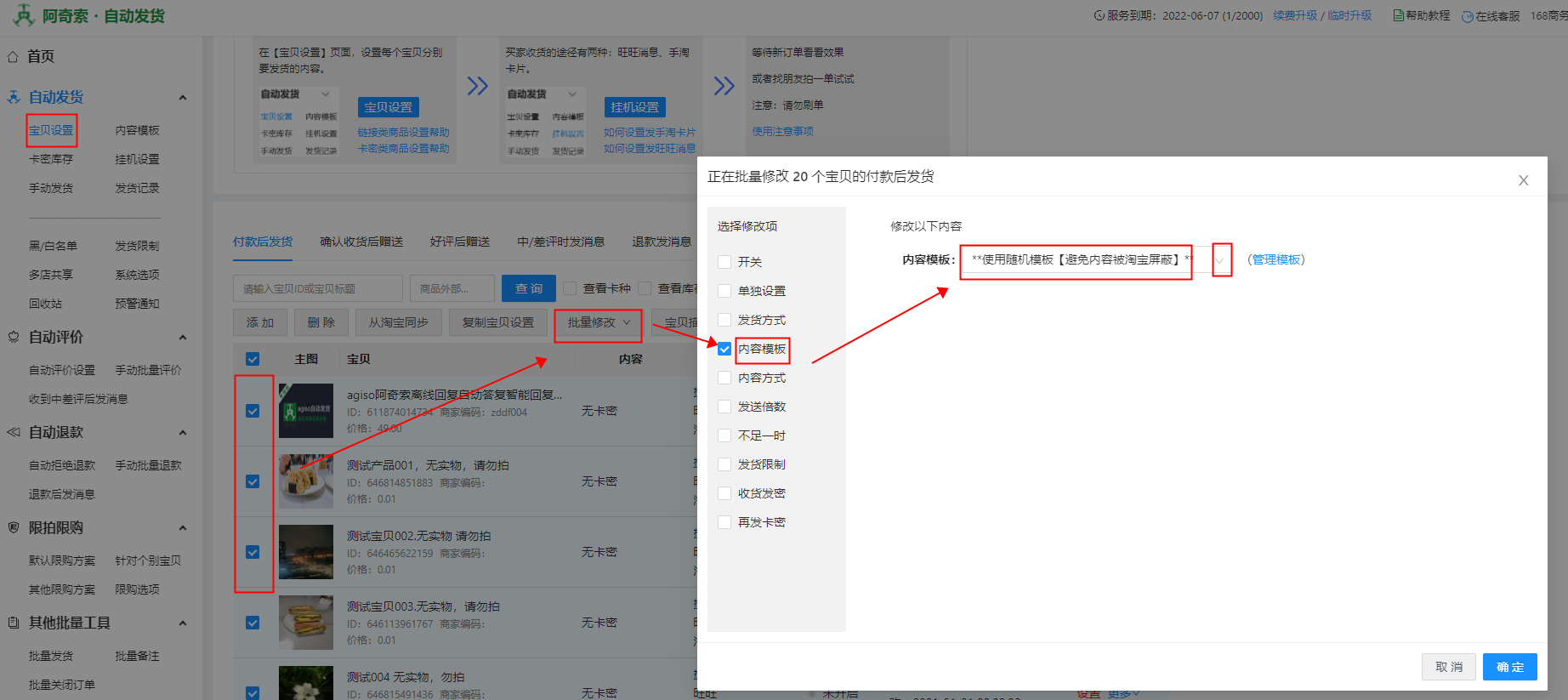Collapse the 自动评价 sidebar section
Viewport: 1568px width, 700px height.
[x=183, y=338]
